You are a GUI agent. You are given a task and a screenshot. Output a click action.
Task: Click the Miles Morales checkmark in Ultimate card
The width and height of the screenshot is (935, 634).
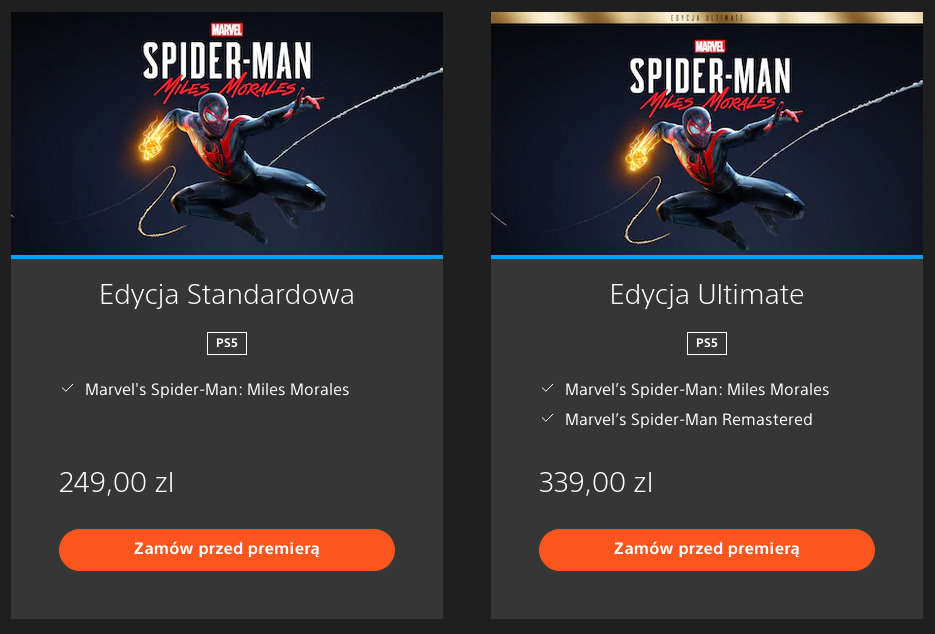[x=547, y=388]
